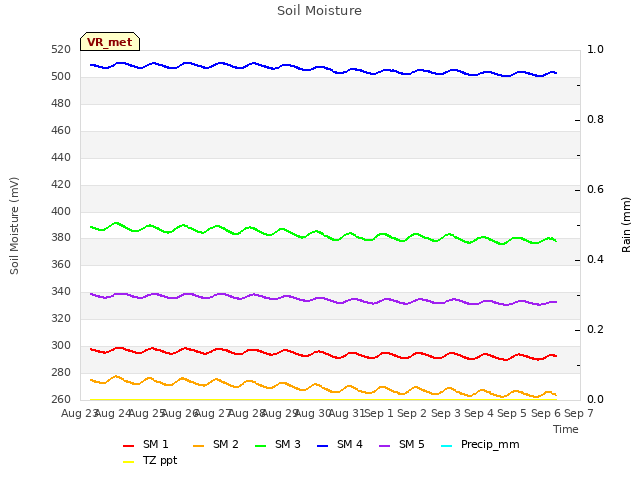This screenshot has width=640, height=480.
Task: Toggle SM 1 series in legend
Action: (146, 444)
